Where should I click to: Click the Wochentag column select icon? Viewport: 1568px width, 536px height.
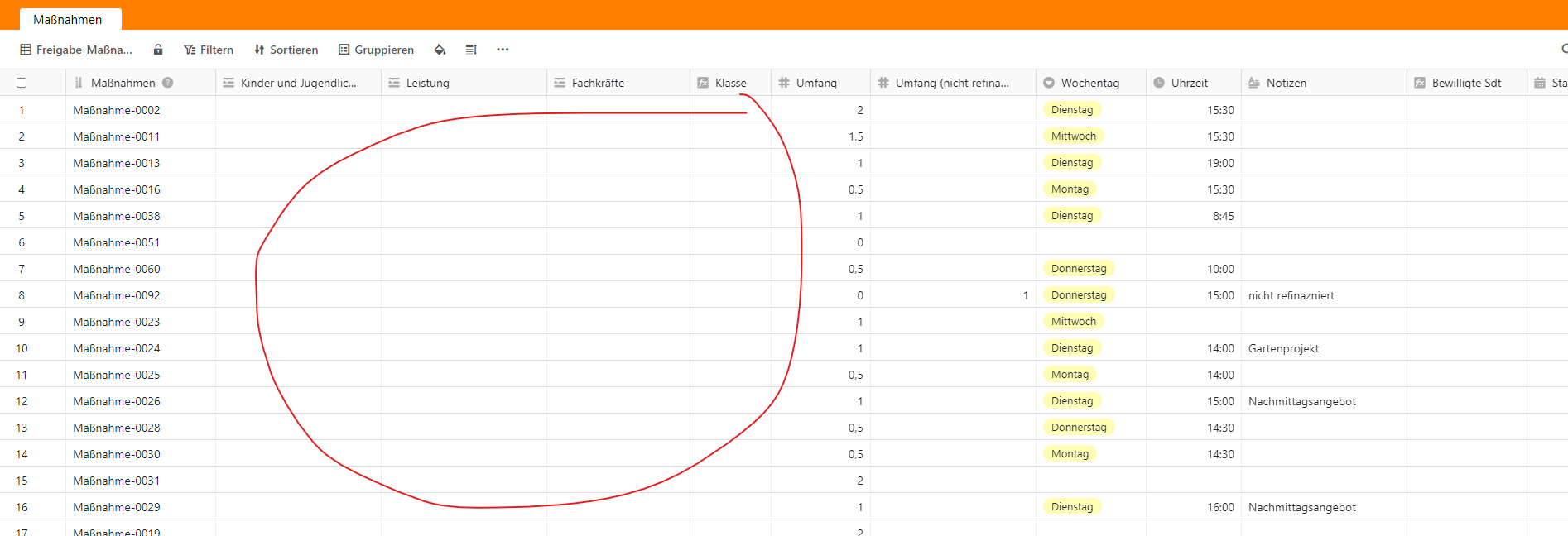tap(1049, 83)
